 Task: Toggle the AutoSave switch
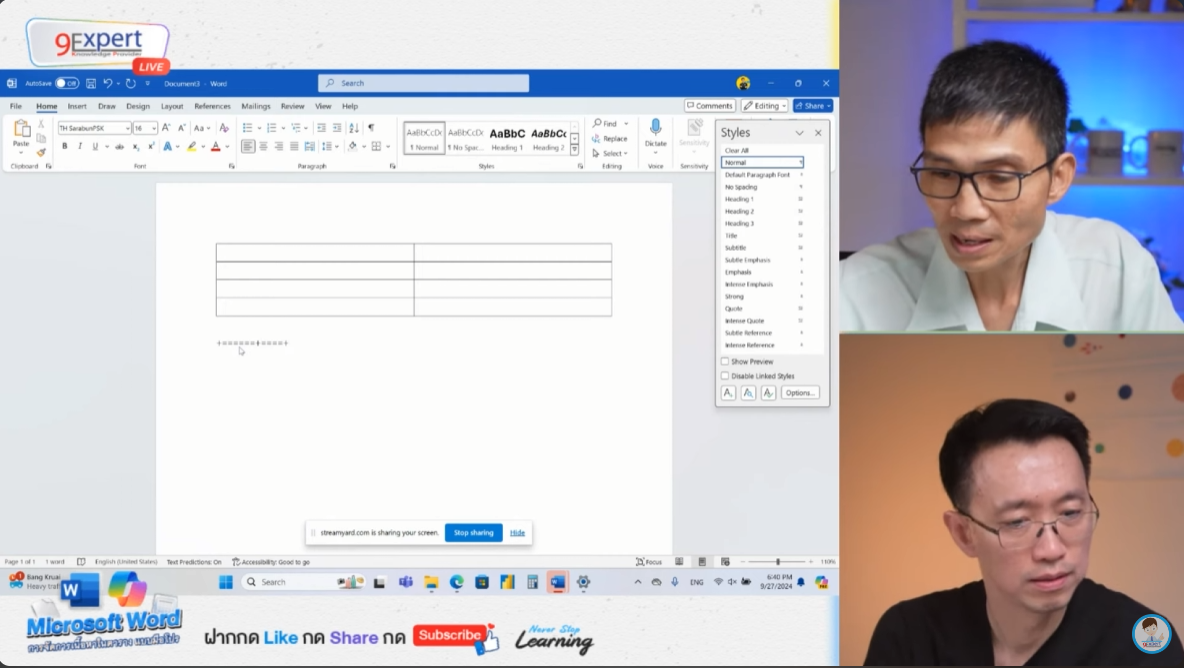point(66,84)
